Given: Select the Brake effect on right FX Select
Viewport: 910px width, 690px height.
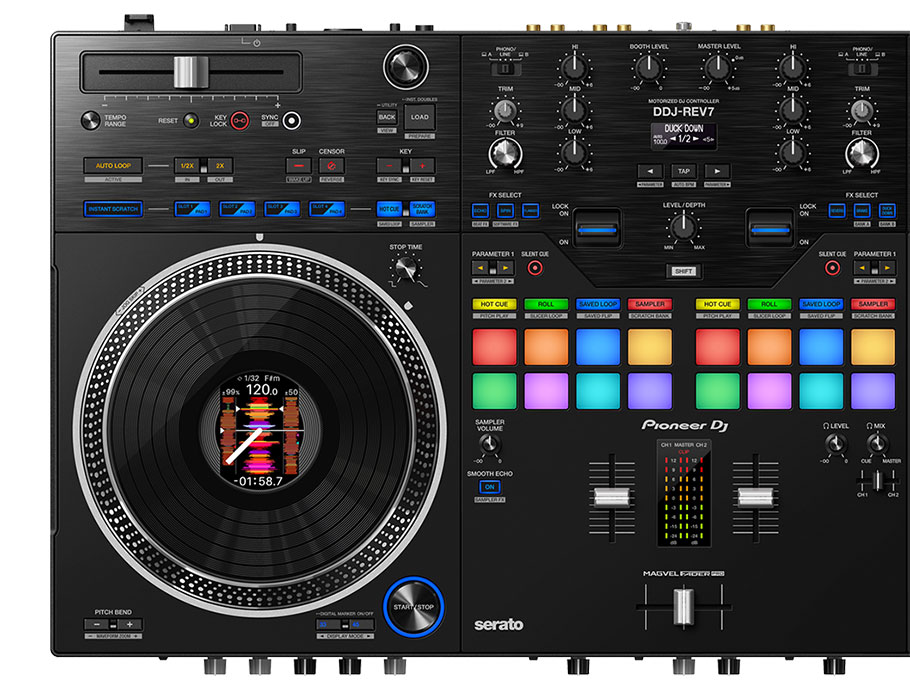Looking at the screenshot, I should 862,211.
